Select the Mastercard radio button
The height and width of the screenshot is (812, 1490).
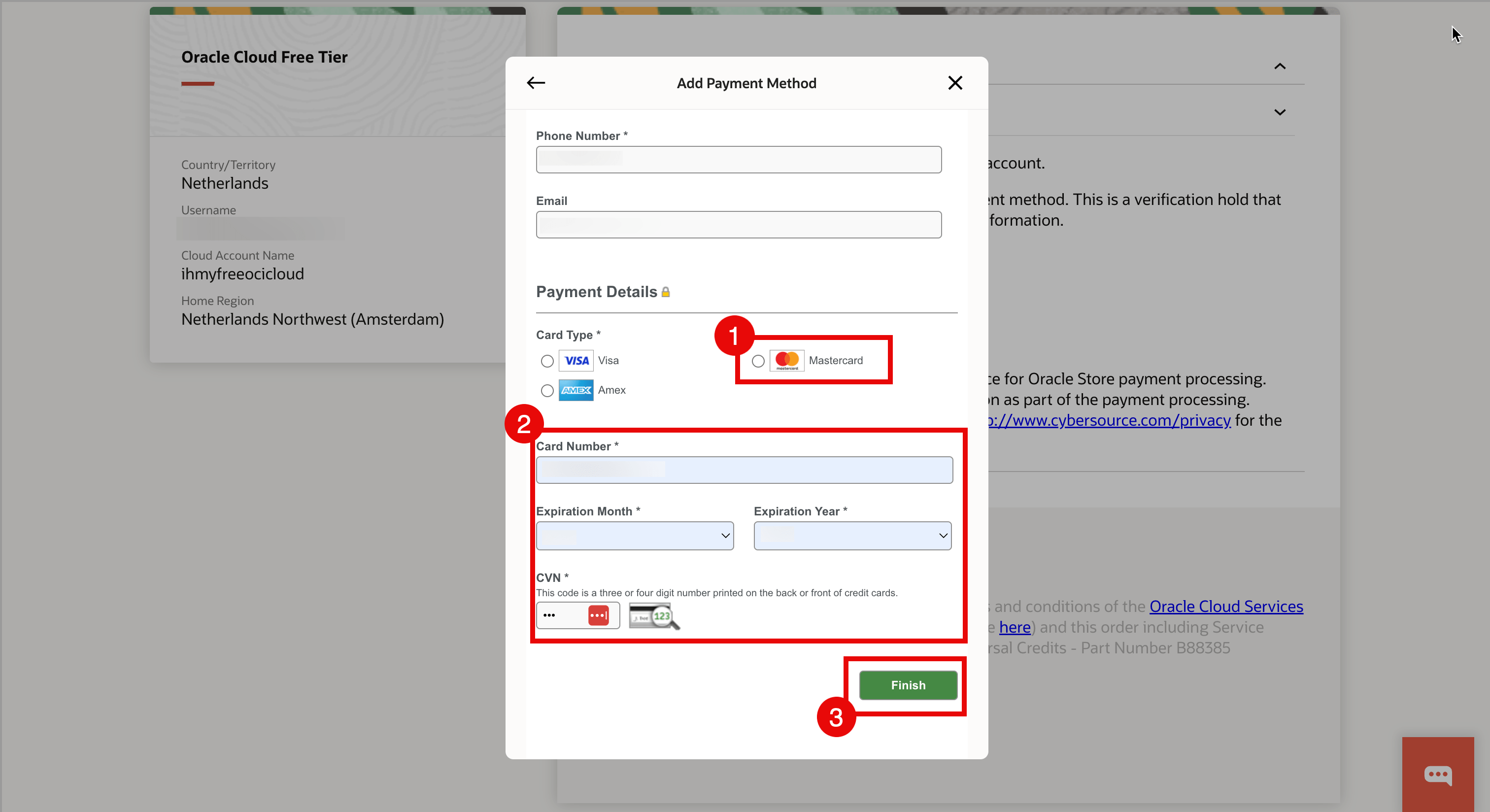758,362
